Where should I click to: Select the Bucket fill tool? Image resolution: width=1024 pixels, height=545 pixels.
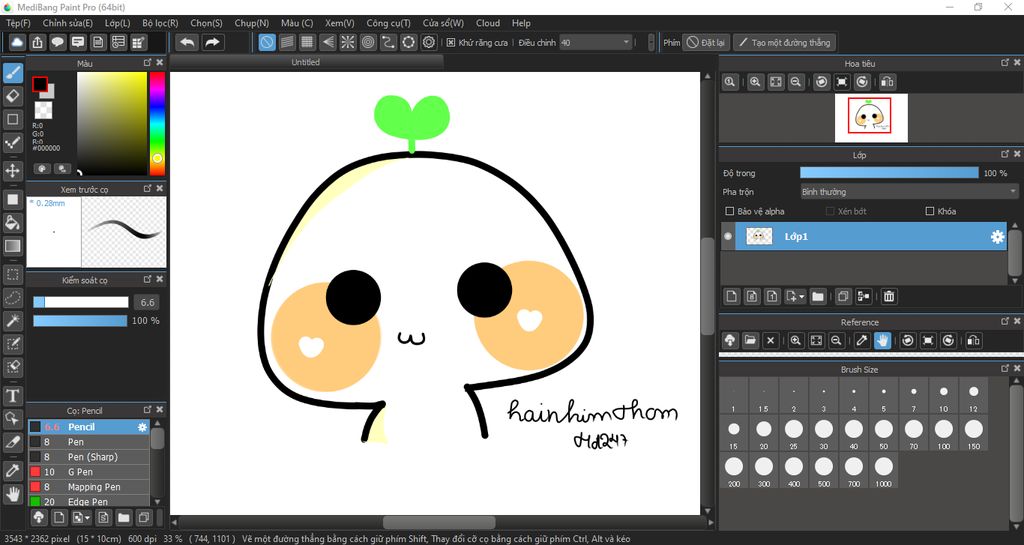[x=12, y=223]
